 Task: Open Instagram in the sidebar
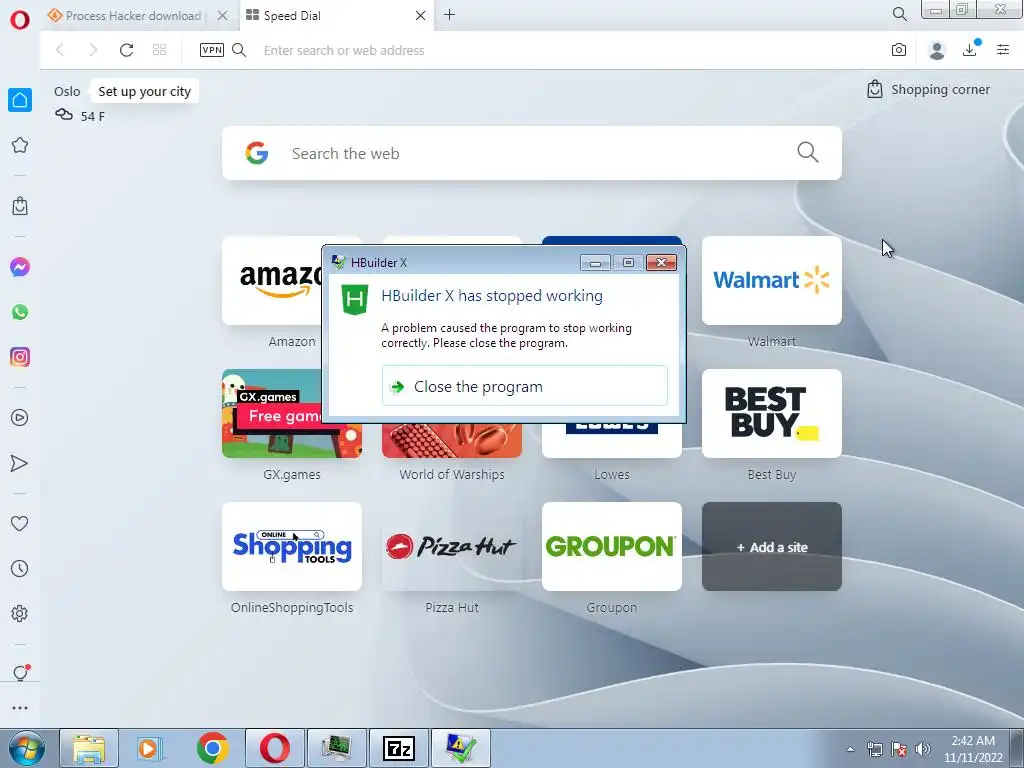[x=20, y=357]
